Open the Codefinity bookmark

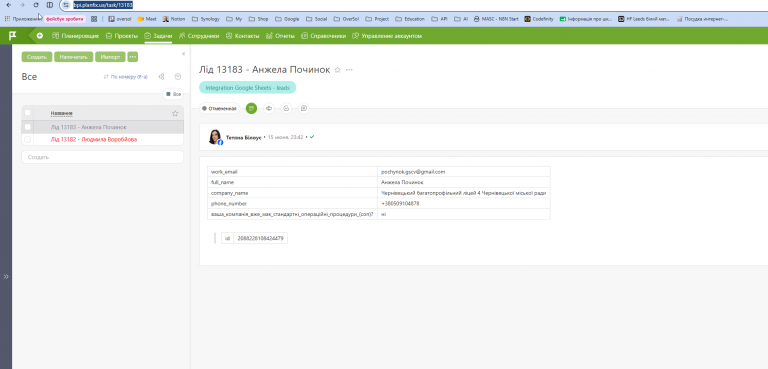538,19
